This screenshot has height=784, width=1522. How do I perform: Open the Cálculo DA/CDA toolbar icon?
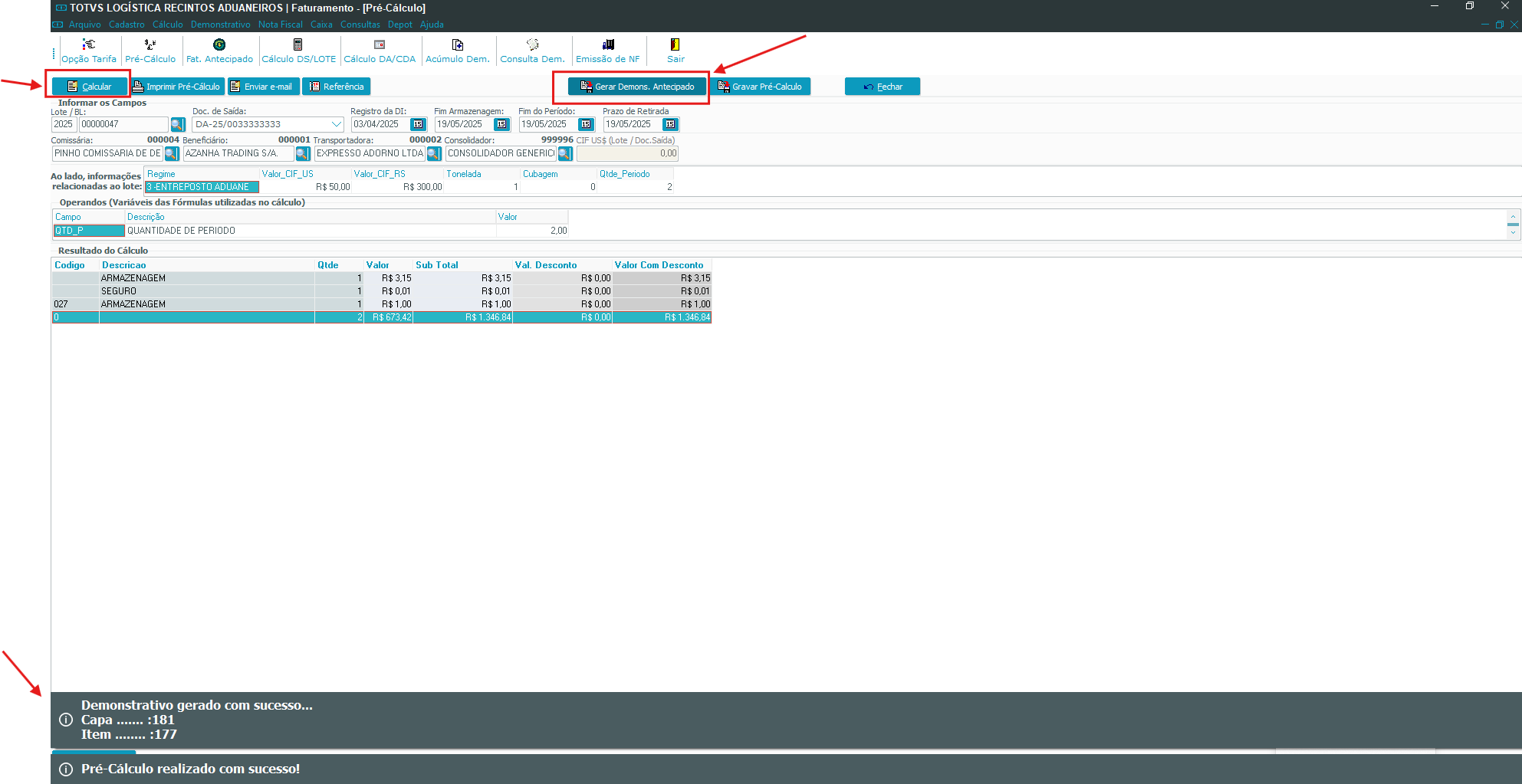[x=380, y=51]
